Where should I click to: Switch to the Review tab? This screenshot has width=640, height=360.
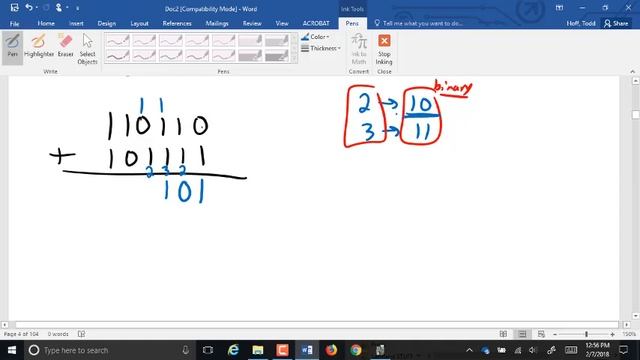point(252,23)
